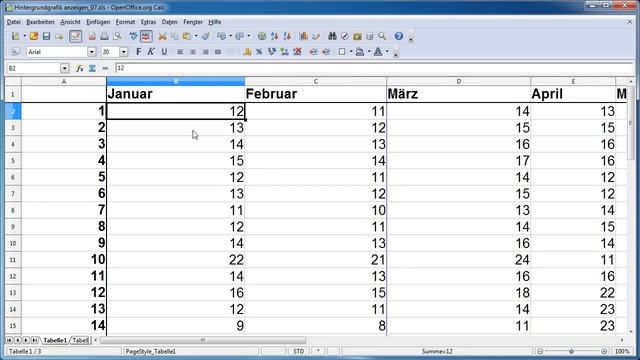Open the Extras menu

148,22
